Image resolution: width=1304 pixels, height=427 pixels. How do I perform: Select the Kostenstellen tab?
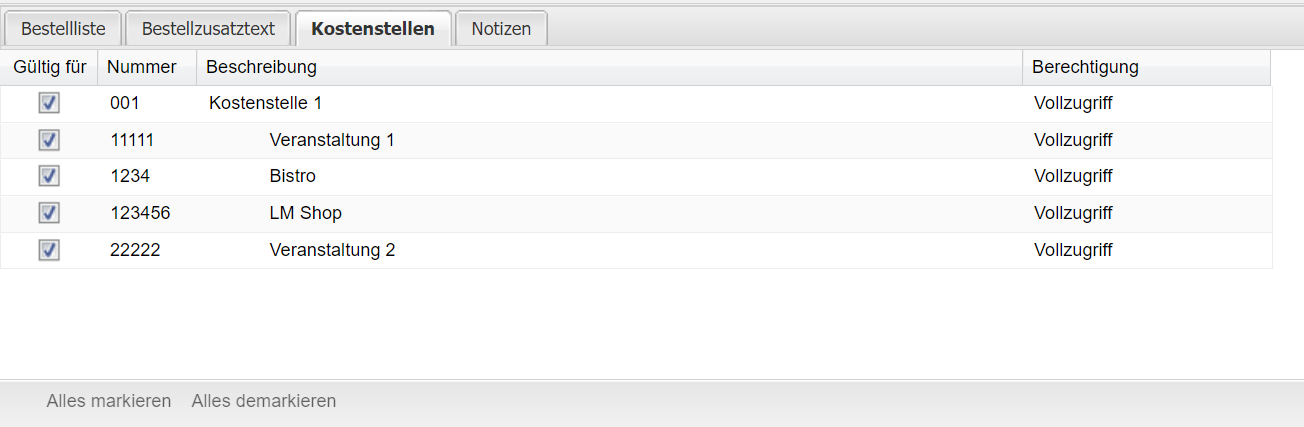coord(373,29)
